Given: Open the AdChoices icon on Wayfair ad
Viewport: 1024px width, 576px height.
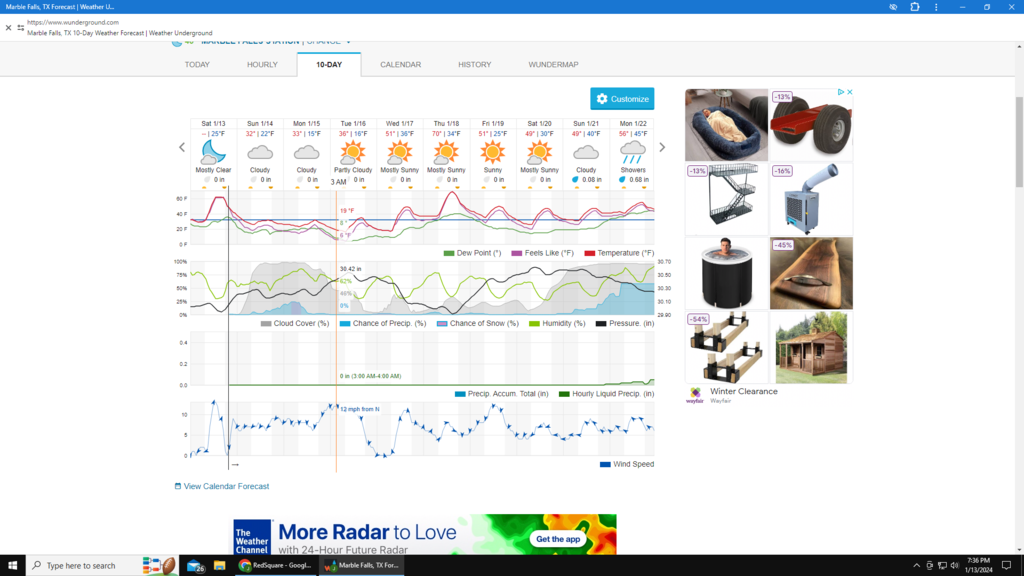Looking at the screenshot, I should (x=840, y=92).
